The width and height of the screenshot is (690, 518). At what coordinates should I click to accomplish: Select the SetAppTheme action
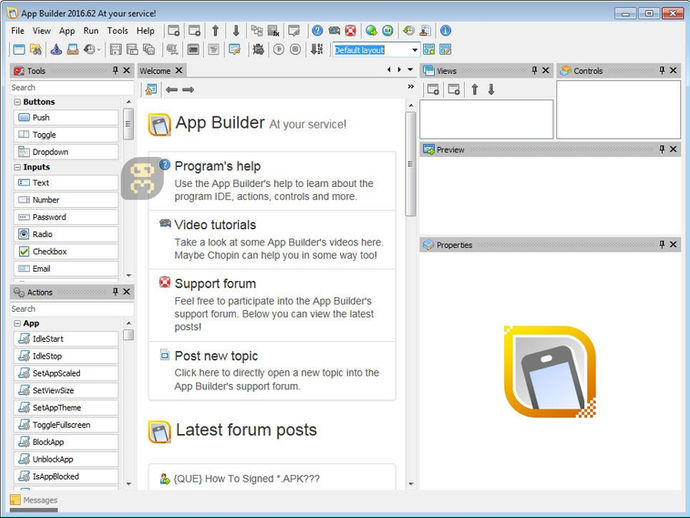tap(66, 408)
